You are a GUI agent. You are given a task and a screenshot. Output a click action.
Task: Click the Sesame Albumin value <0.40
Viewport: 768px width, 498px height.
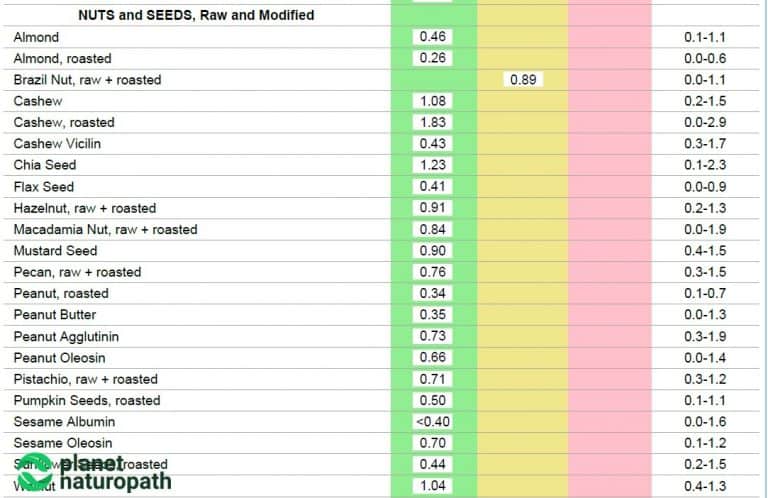click(433, 422)
